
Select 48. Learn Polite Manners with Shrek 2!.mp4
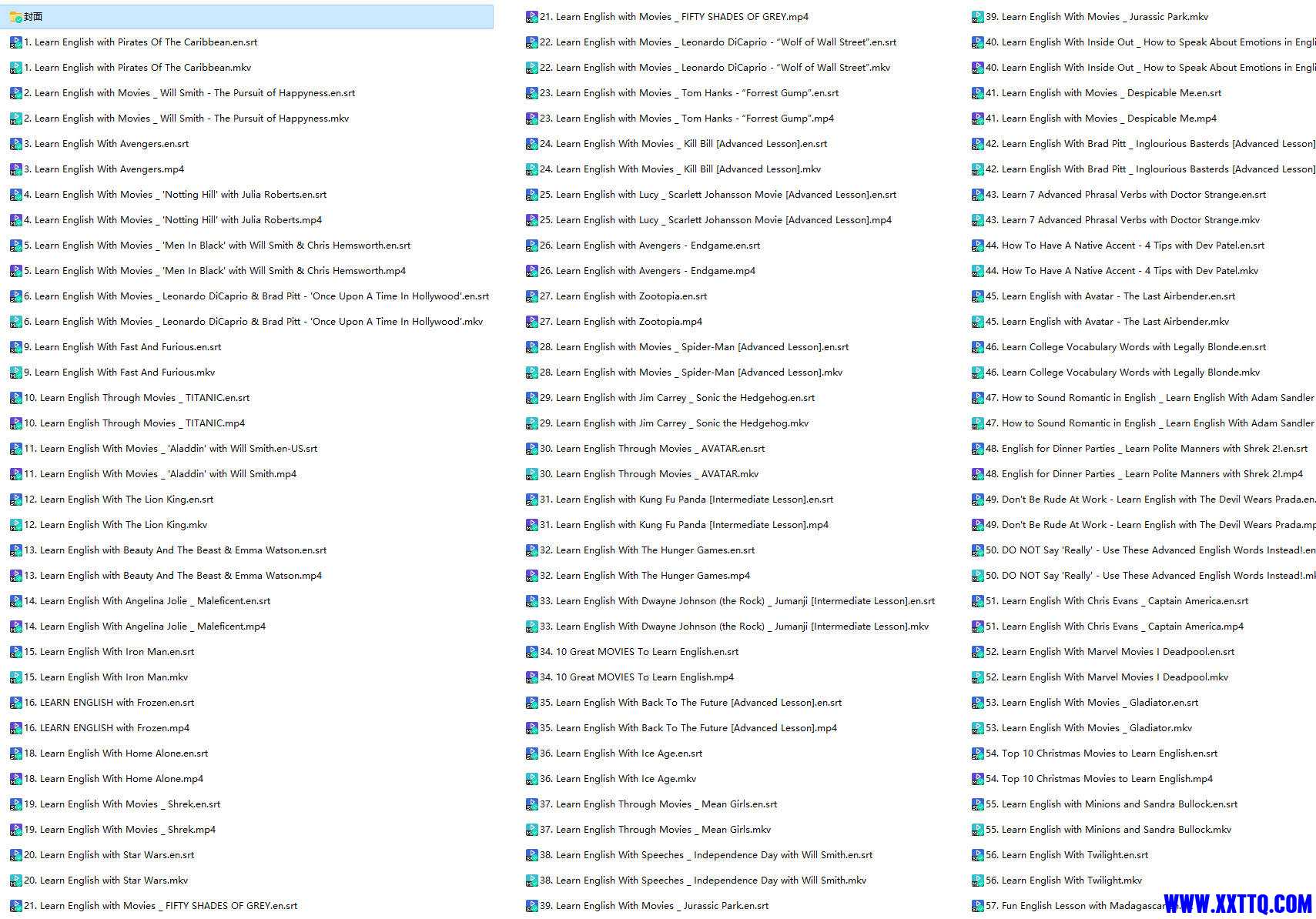[x=1144, y=473]
